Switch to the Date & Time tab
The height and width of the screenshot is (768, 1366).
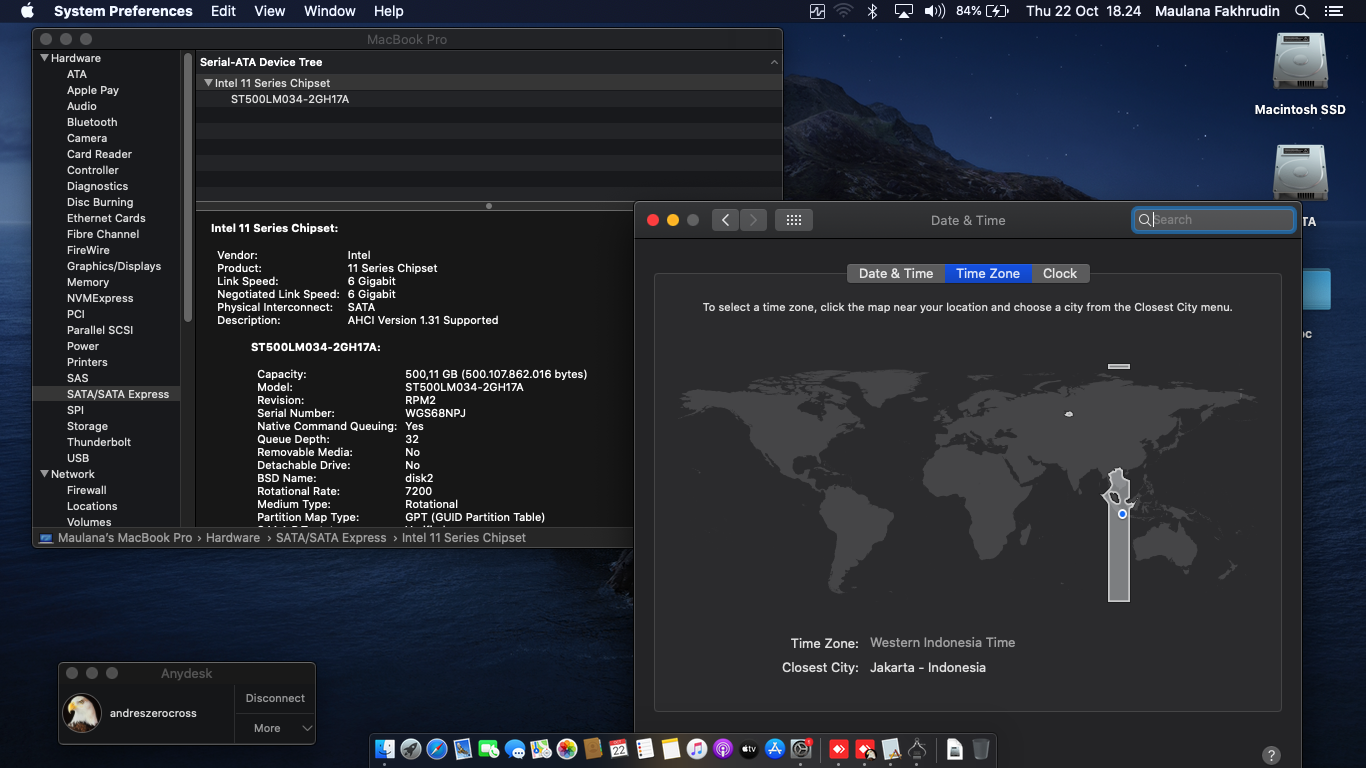tap(896, 273)
